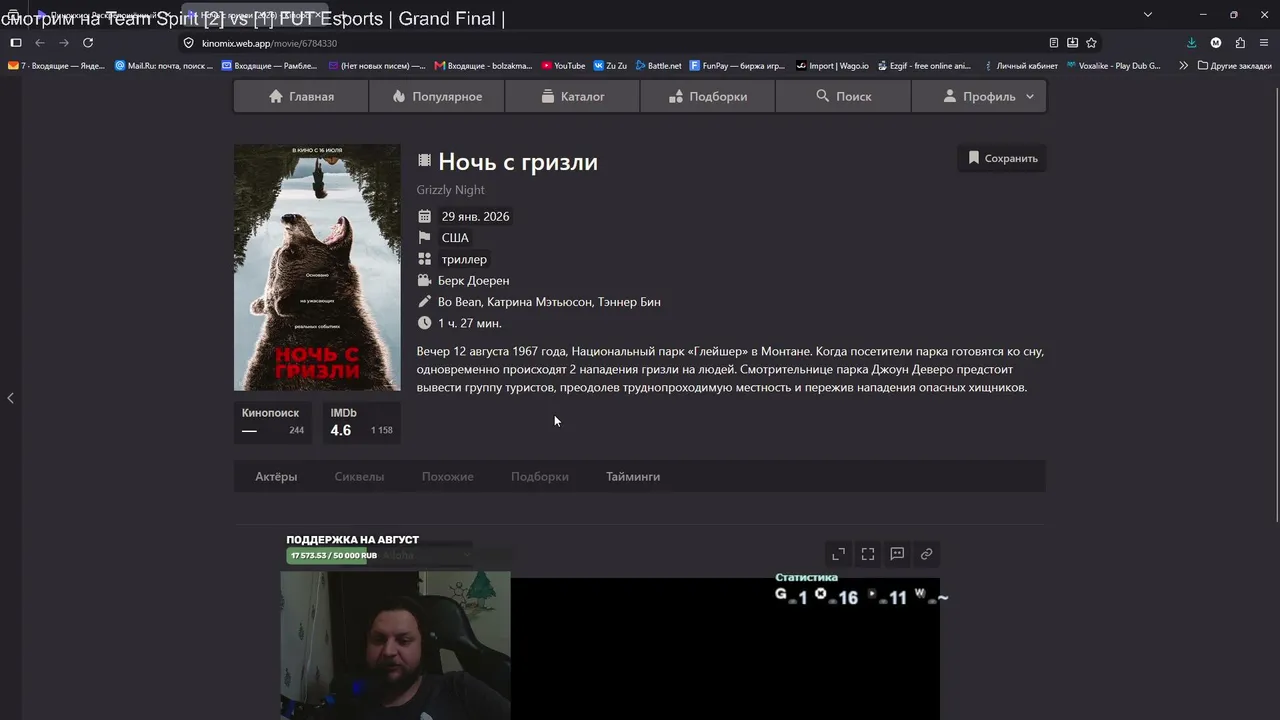Expand the list of all open tabs
The height and width of the screenshot is (720, 1280).
[1148, 14]
